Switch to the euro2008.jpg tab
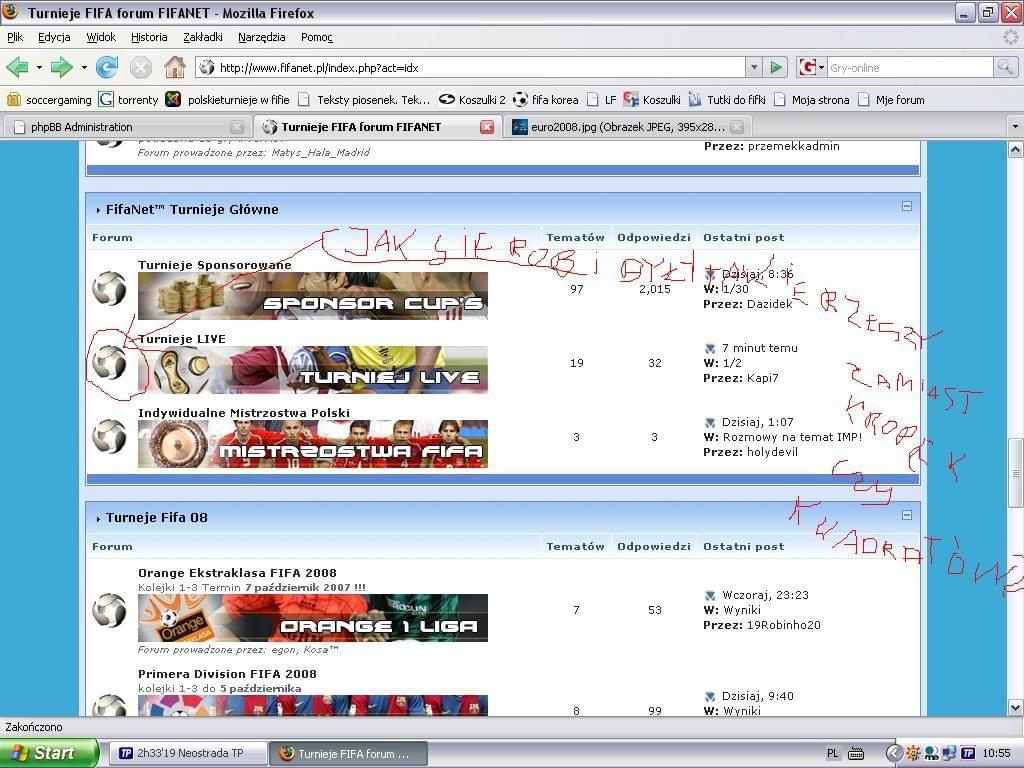This screenshot has height=768, width=1024. 626,127
